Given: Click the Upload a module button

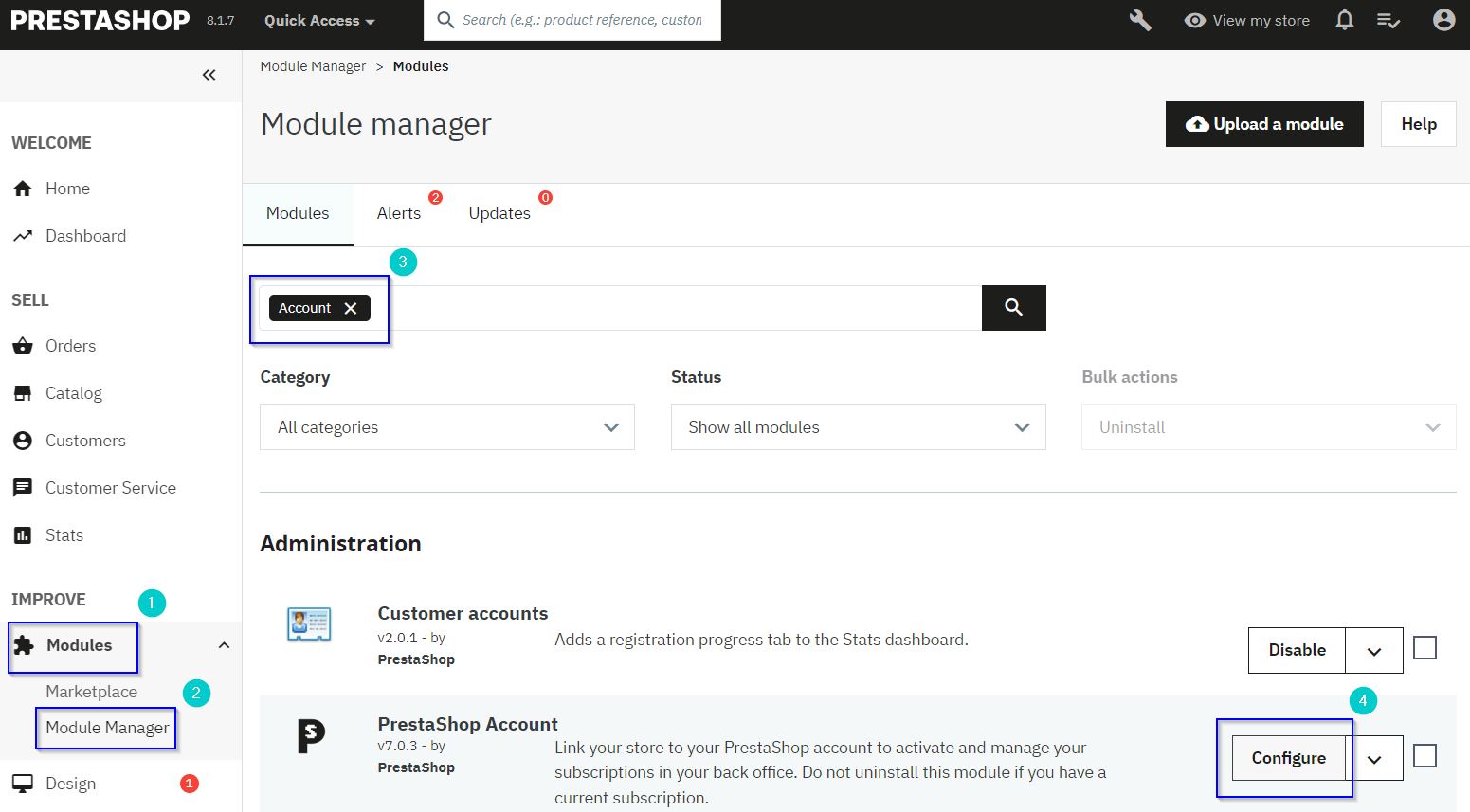Looking at the screenshot, I should (1264, 124).
